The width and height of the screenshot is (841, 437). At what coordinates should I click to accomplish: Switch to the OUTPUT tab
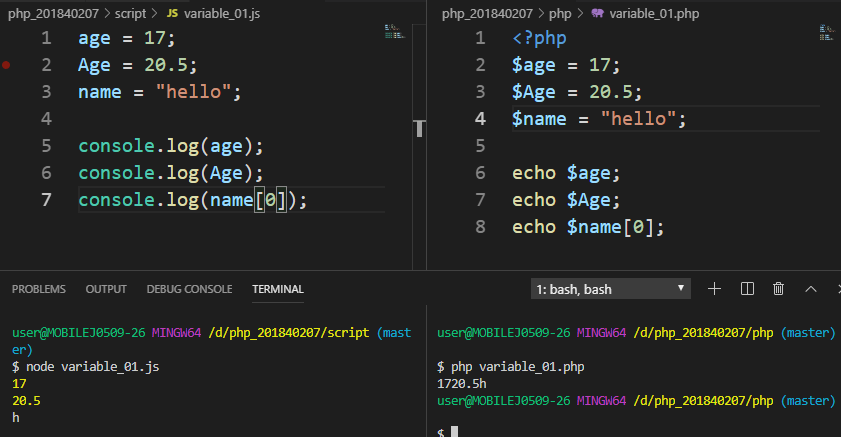(106, 289)
